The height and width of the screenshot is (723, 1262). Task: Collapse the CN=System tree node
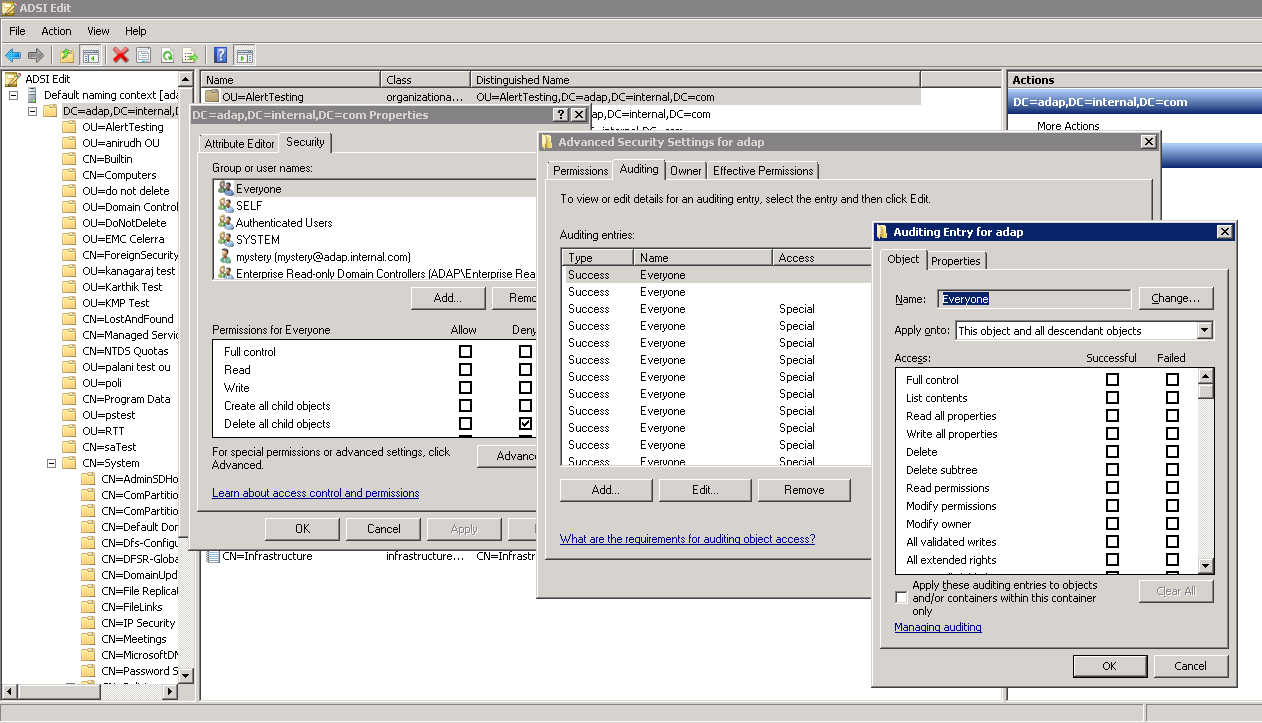coord(51,463)
